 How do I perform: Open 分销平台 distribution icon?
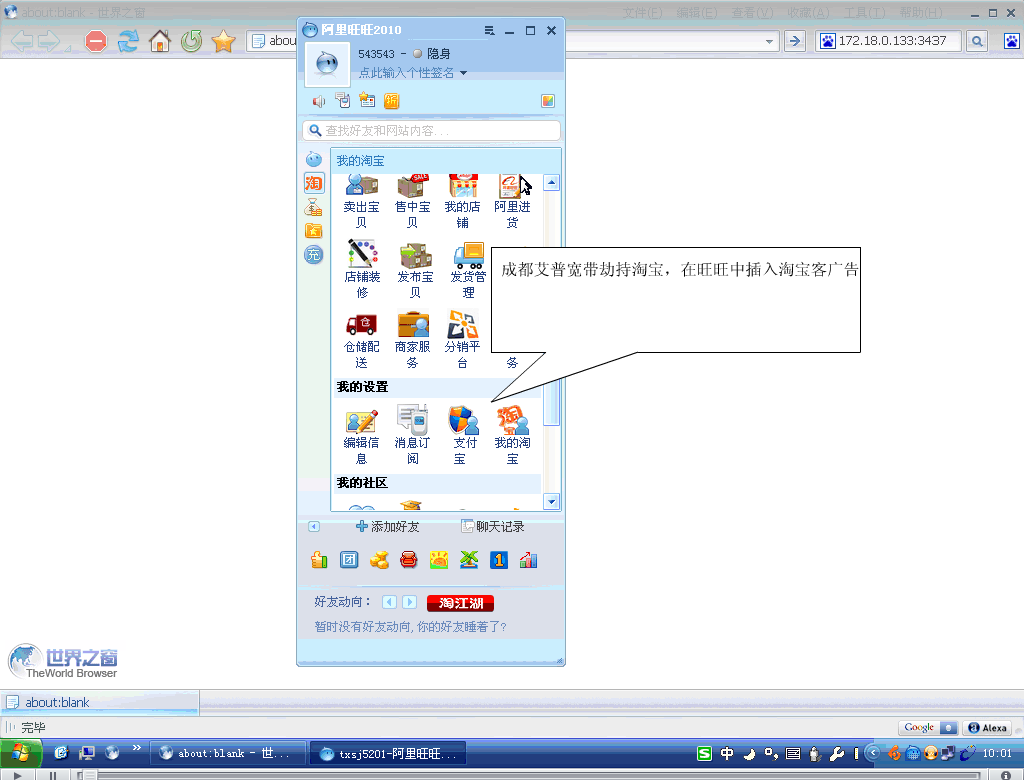click(462, 339)
